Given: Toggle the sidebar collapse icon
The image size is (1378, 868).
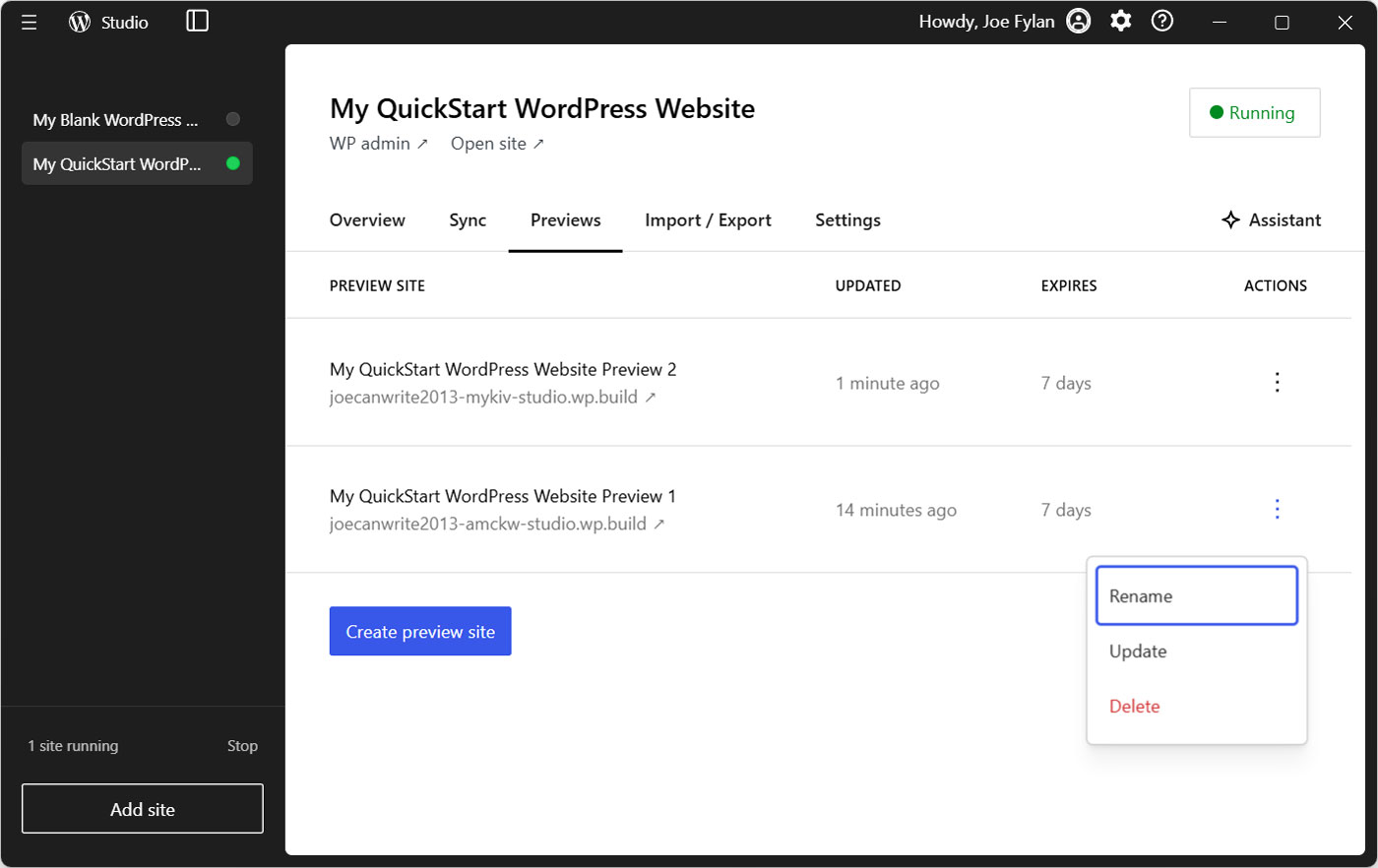Looking at the screenshot, I should (196, 21).
